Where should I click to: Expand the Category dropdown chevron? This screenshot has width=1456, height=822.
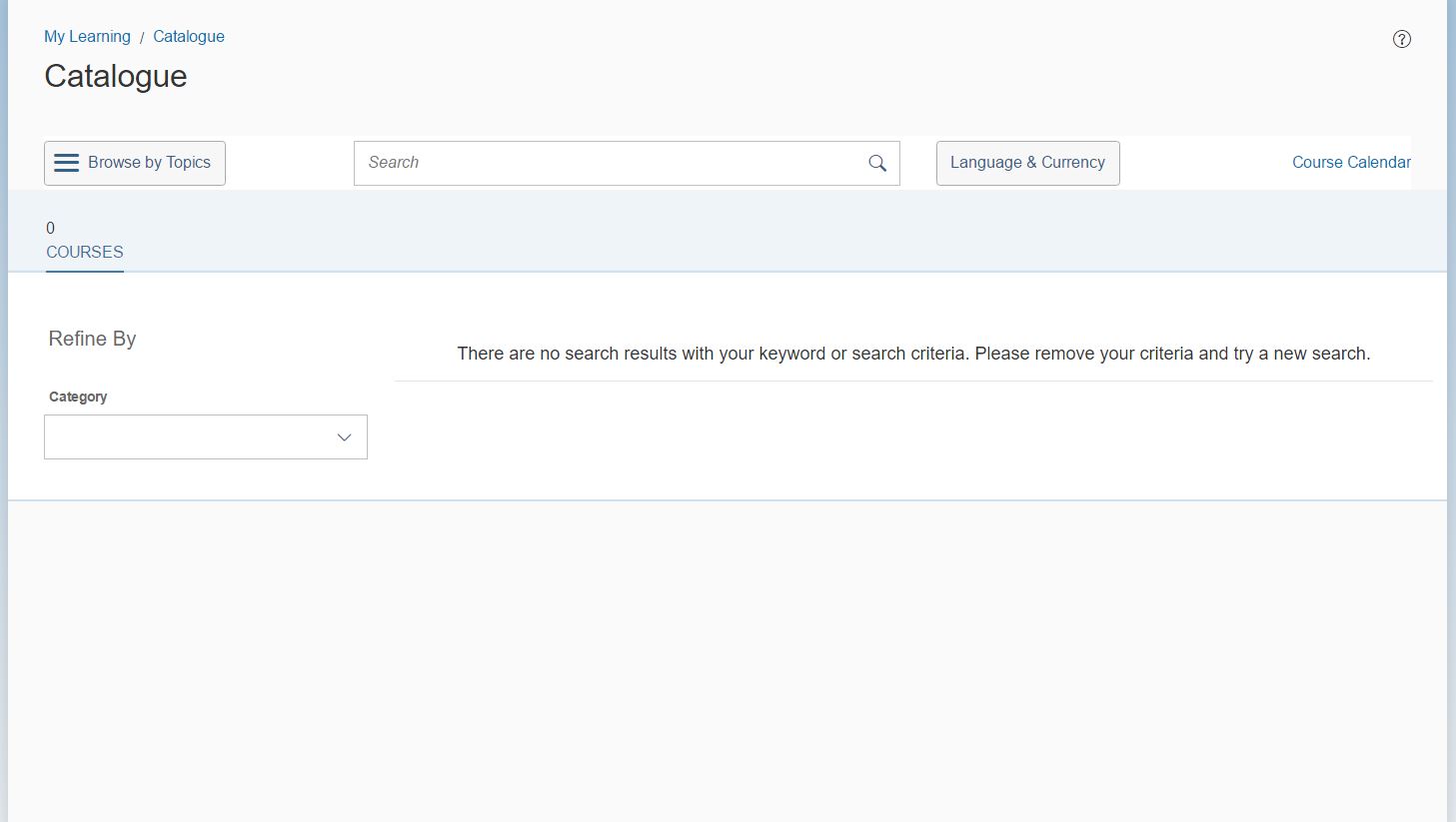pyautogui.click(x=345, y=437)
